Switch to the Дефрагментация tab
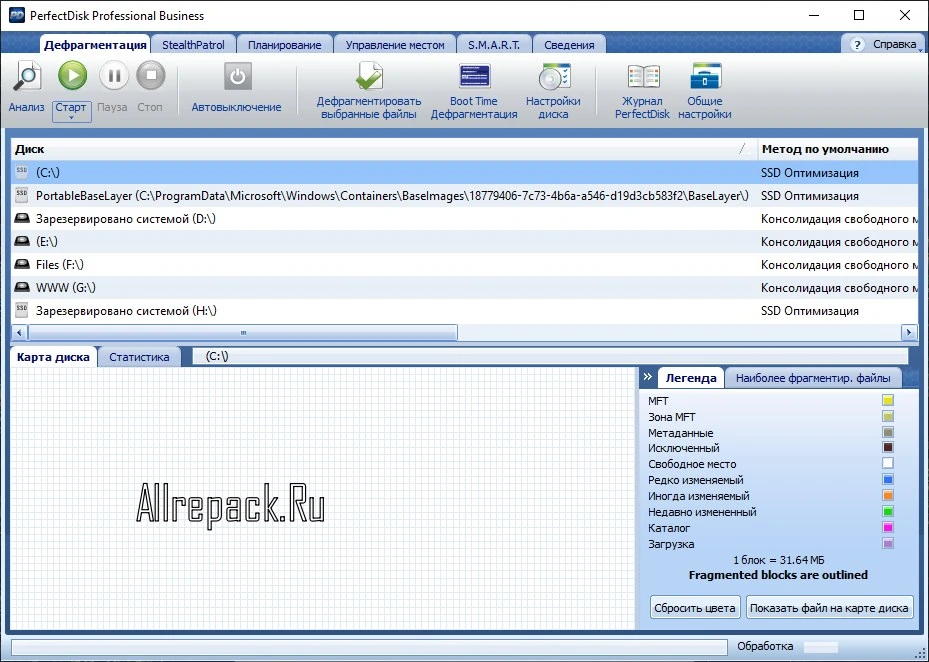This screenshot has width=929, height=662. tap(95, 45)
